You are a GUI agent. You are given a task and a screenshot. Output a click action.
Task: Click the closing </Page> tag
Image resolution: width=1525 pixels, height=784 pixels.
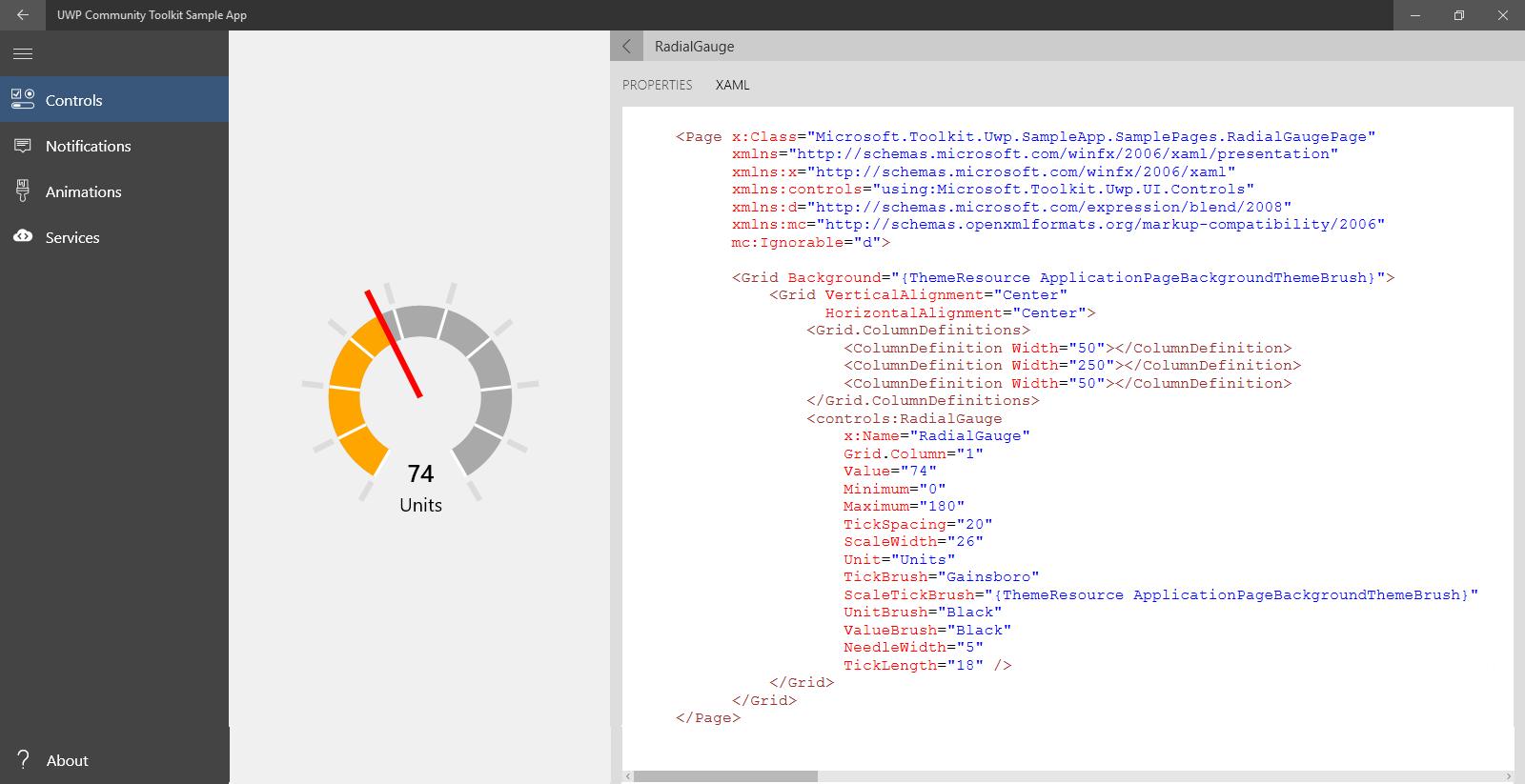click(x=708, y=717)
